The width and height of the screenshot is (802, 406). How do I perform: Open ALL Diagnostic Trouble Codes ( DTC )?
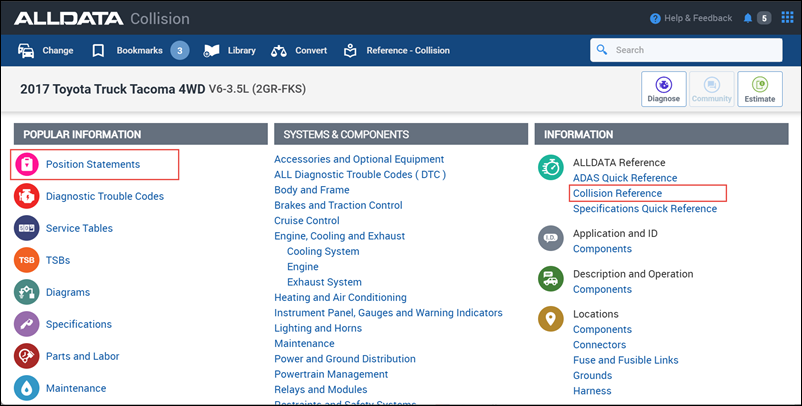360,174
